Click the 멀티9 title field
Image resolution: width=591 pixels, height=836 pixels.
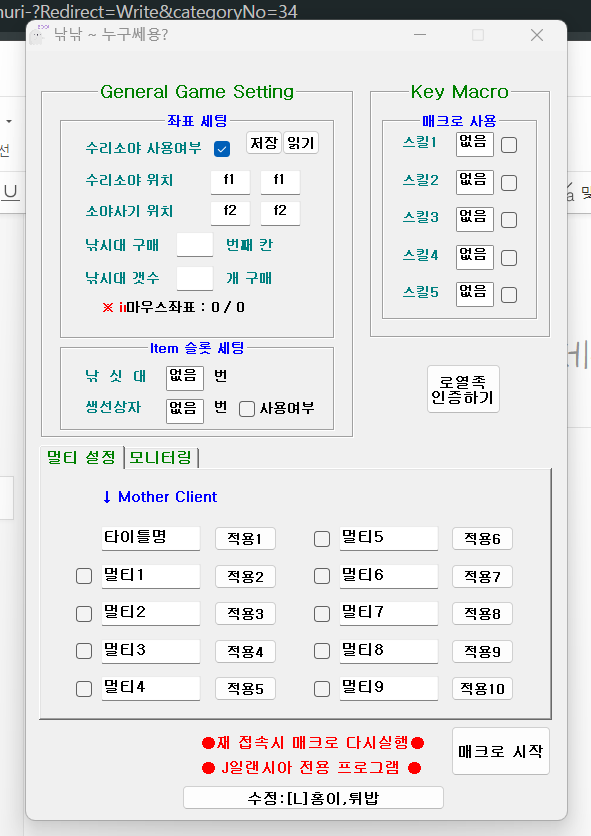click(389, 689)
